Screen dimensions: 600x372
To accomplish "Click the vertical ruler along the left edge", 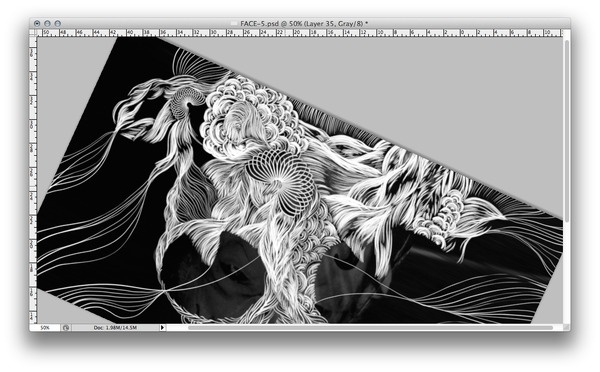I will [33, 180].
